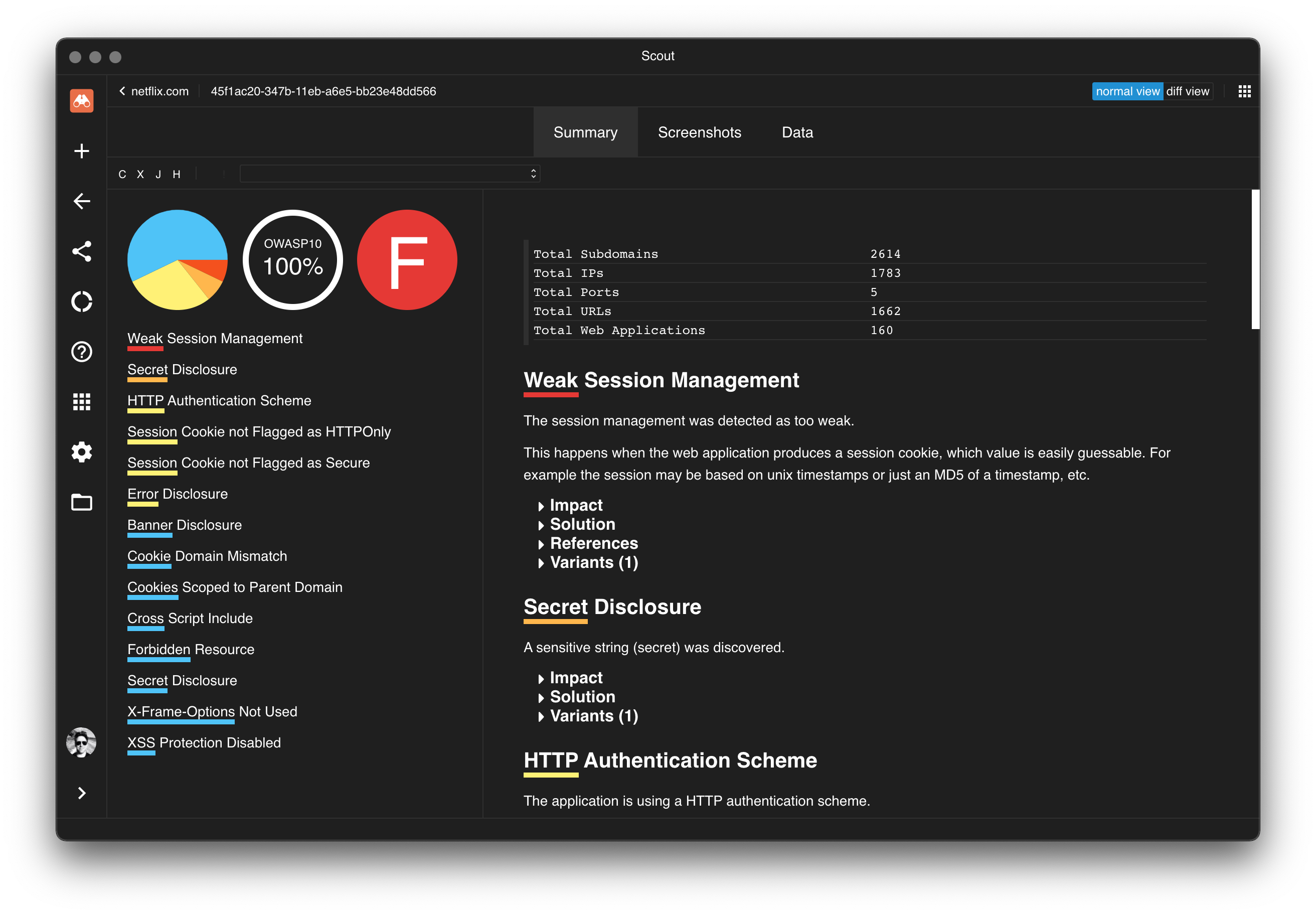Open the folder icon in sidebar
Image resolution: width=1316 pixels, height=915 pixels.
(81, 502)
